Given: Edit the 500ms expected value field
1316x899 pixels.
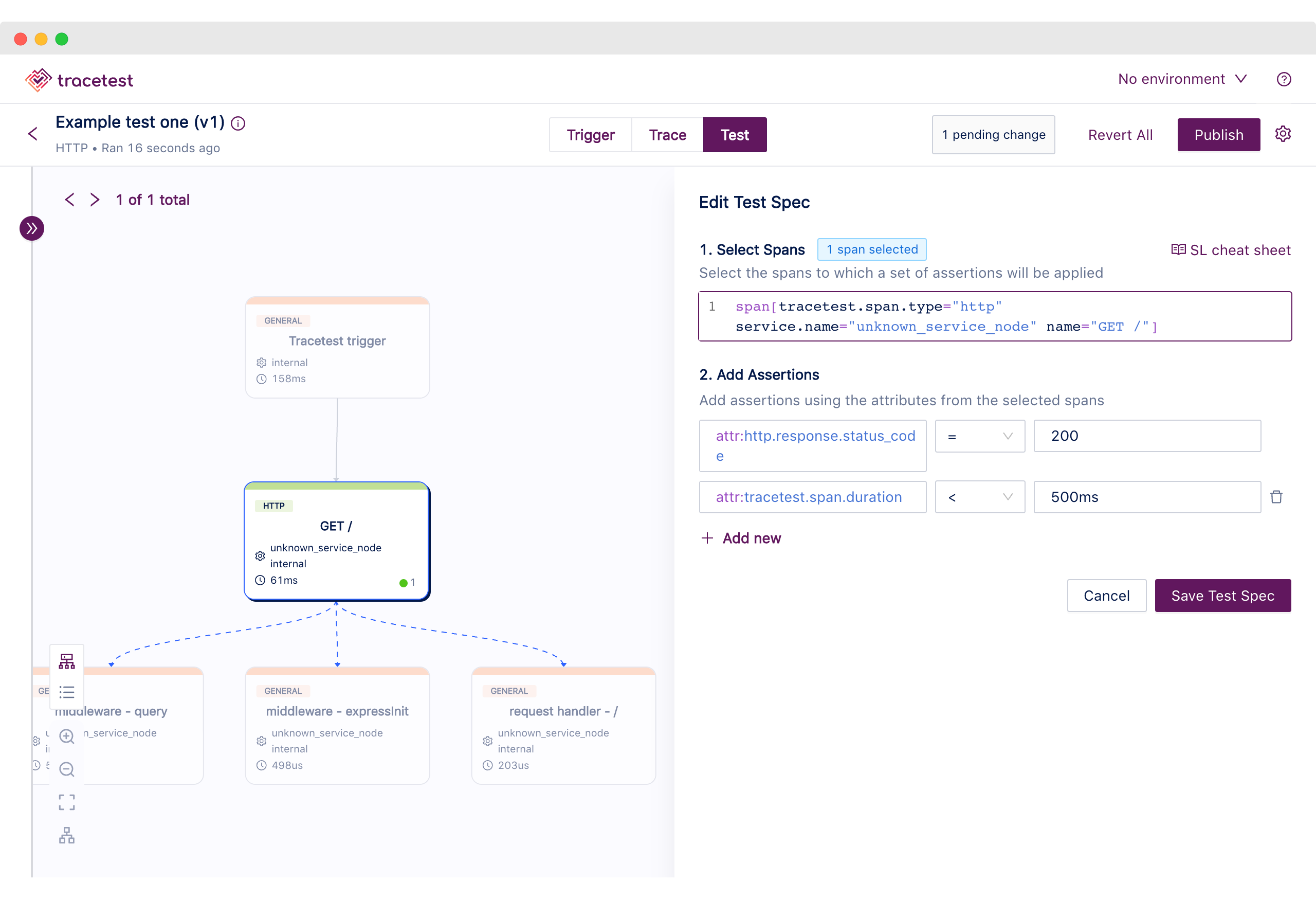Looking at the screenshot, I should [x=1147, y=497].
